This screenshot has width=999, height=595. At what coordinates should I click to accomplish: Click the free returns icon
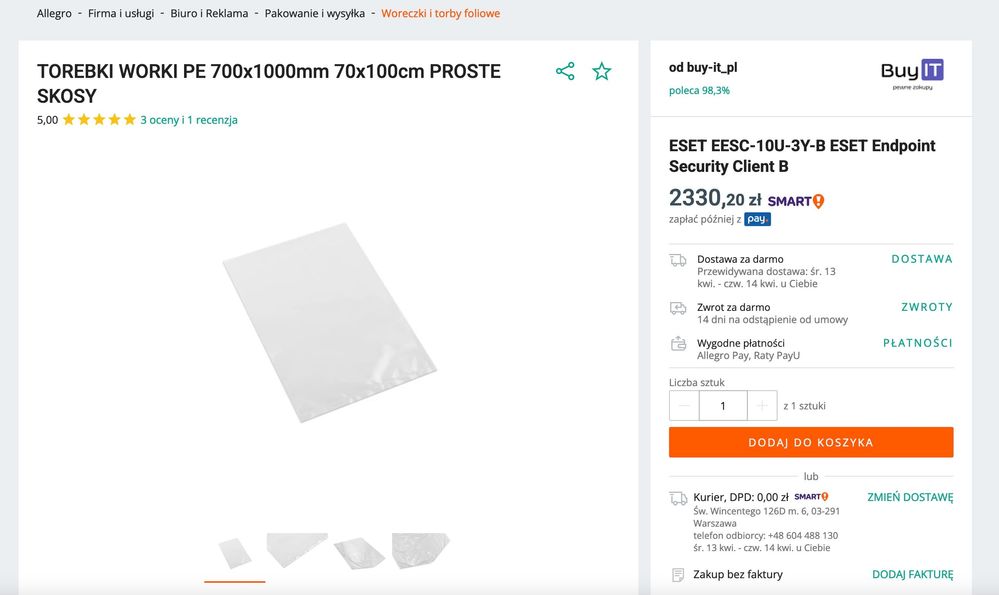[678, 308]
